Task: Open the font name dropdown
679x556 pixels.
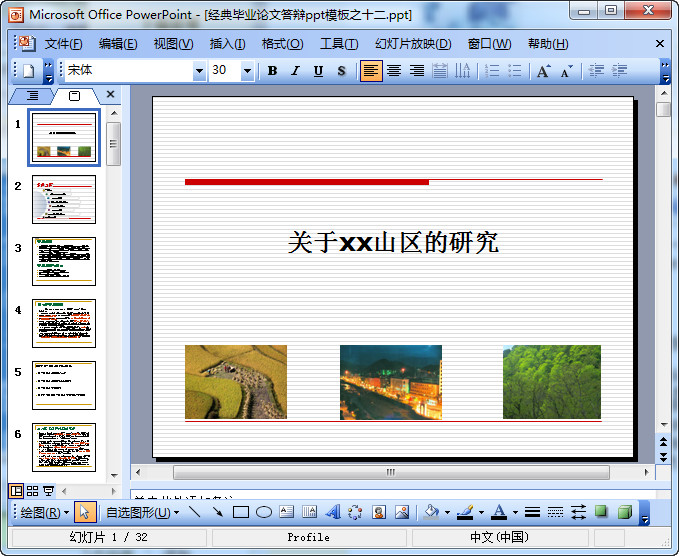Action: coord(199,71)
